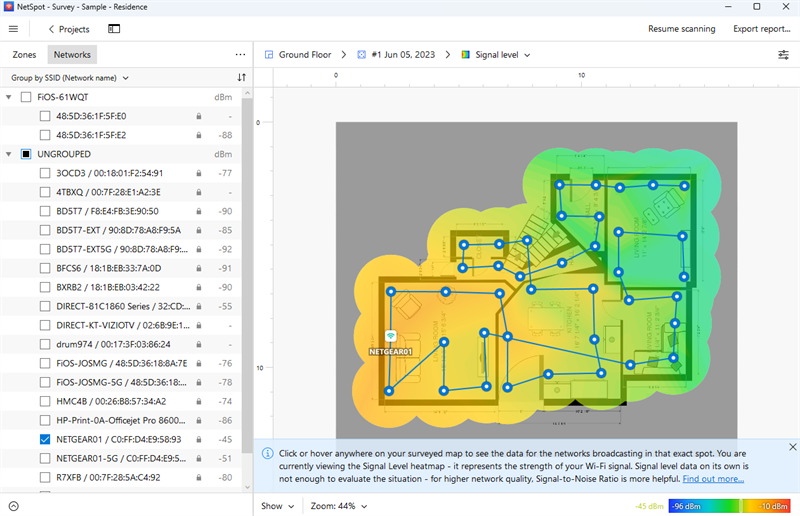Image resolution: width=800 pixels, height=516 pixels.
Task: Switch to the Zones tab
Action: click(24, 55)
